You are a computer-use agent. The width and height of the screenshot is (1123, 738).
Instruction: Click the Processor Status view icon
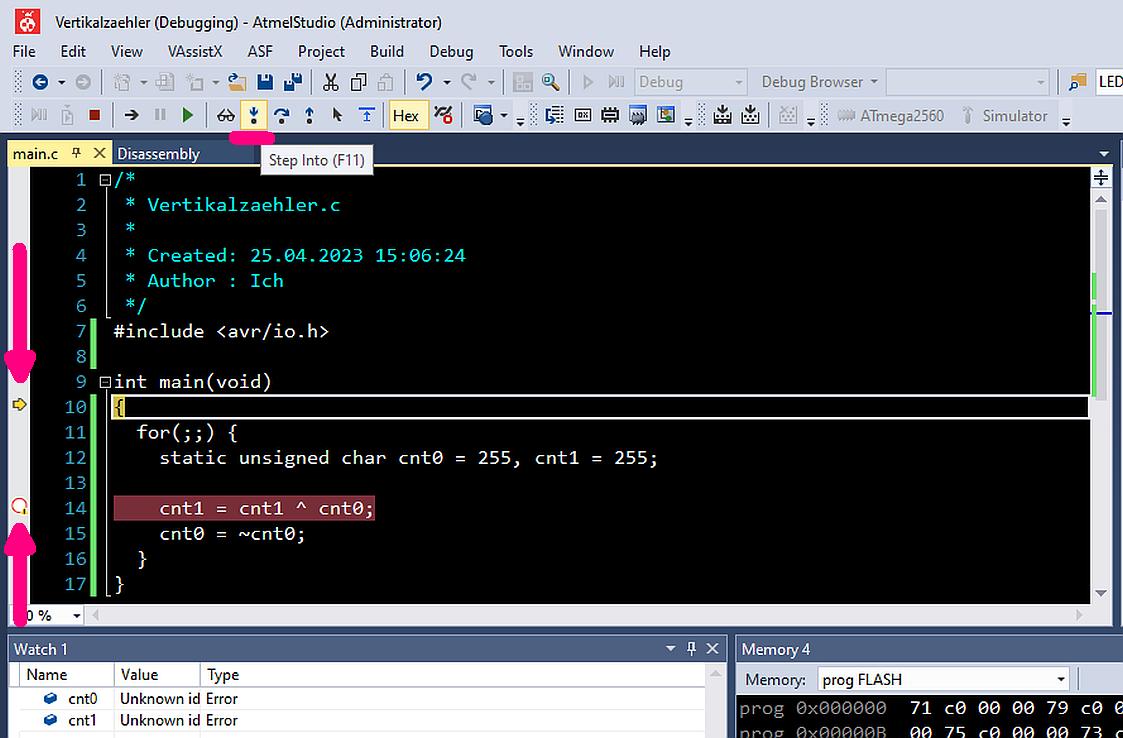637,115
